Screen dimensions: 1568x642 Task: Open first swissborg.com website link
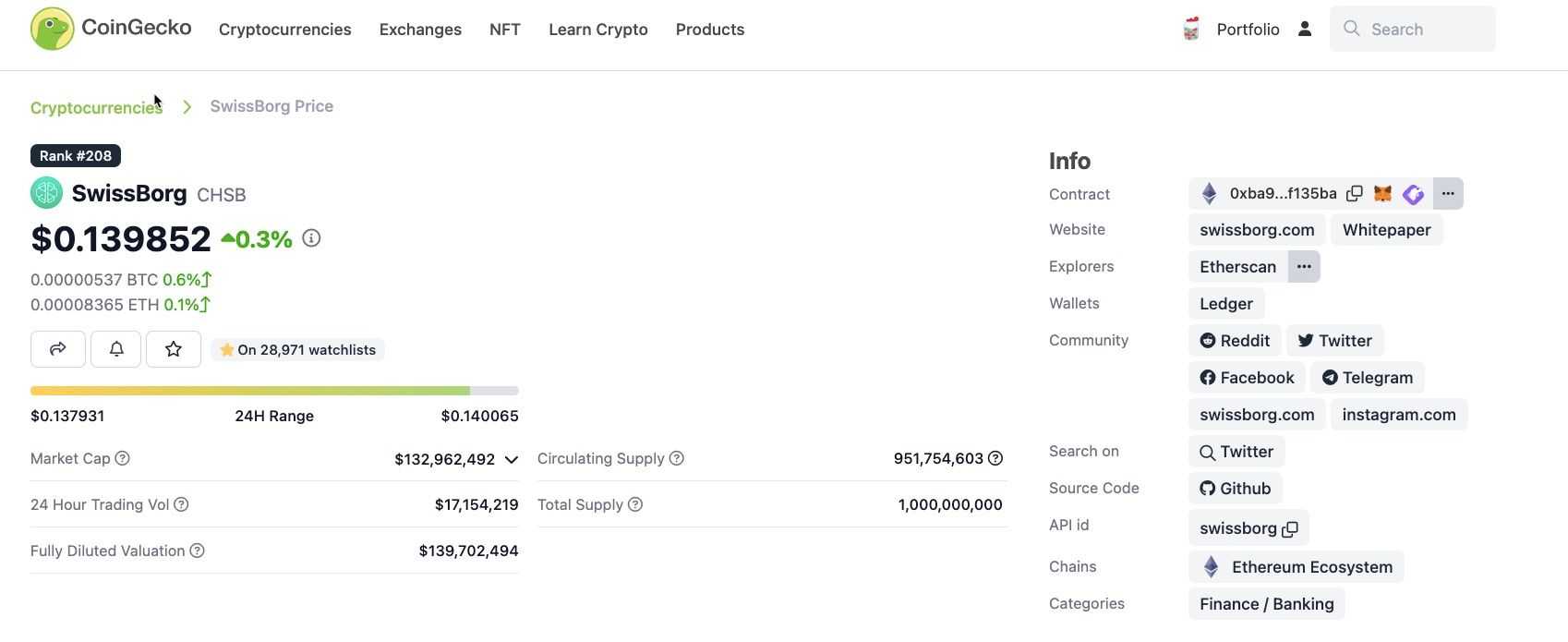click(1257, 230)
